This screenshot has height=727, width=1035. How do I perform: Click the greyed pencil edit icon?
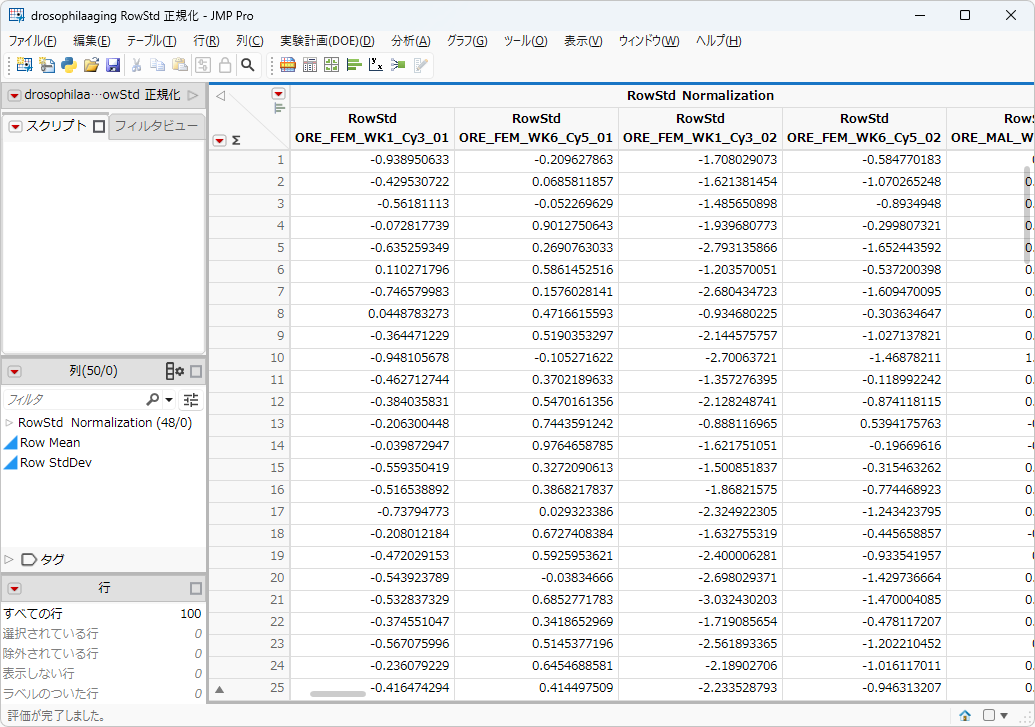point(420,65)
